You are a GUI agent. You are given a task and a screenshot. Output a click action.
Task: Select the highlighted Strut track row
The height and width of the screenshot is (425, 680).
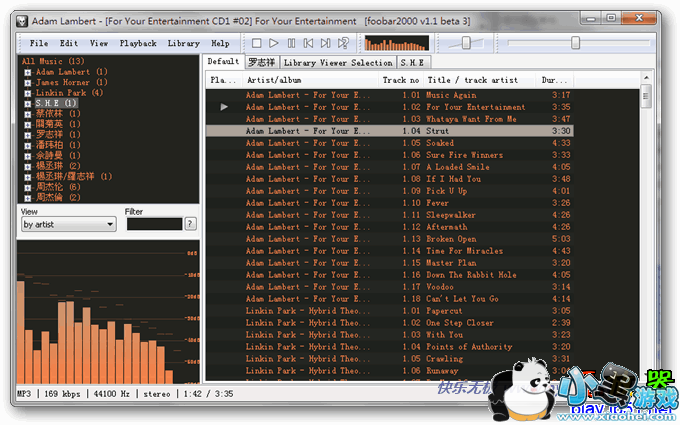[x=389, y=131]
